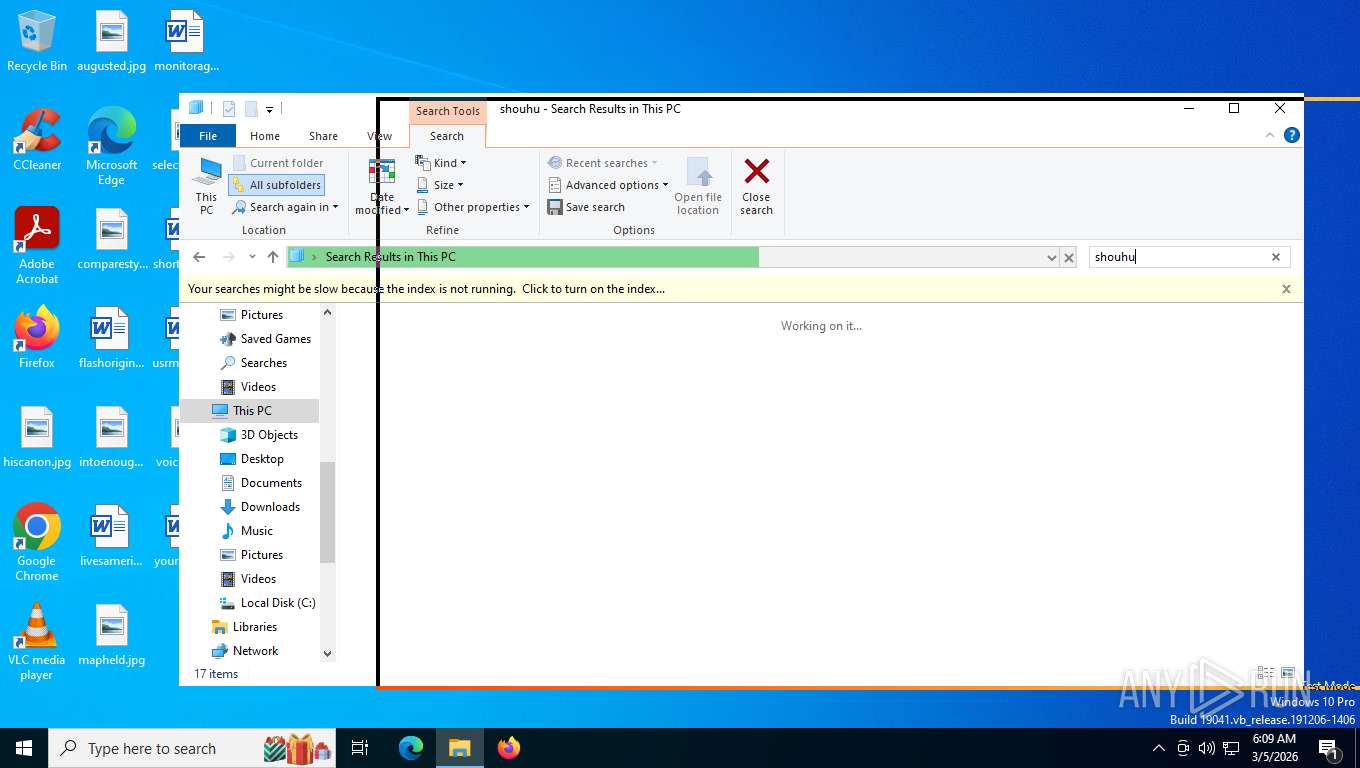Open Libraries in navigation pane
The width and height of the screenshot is (1360, 768).
point(244,627)
